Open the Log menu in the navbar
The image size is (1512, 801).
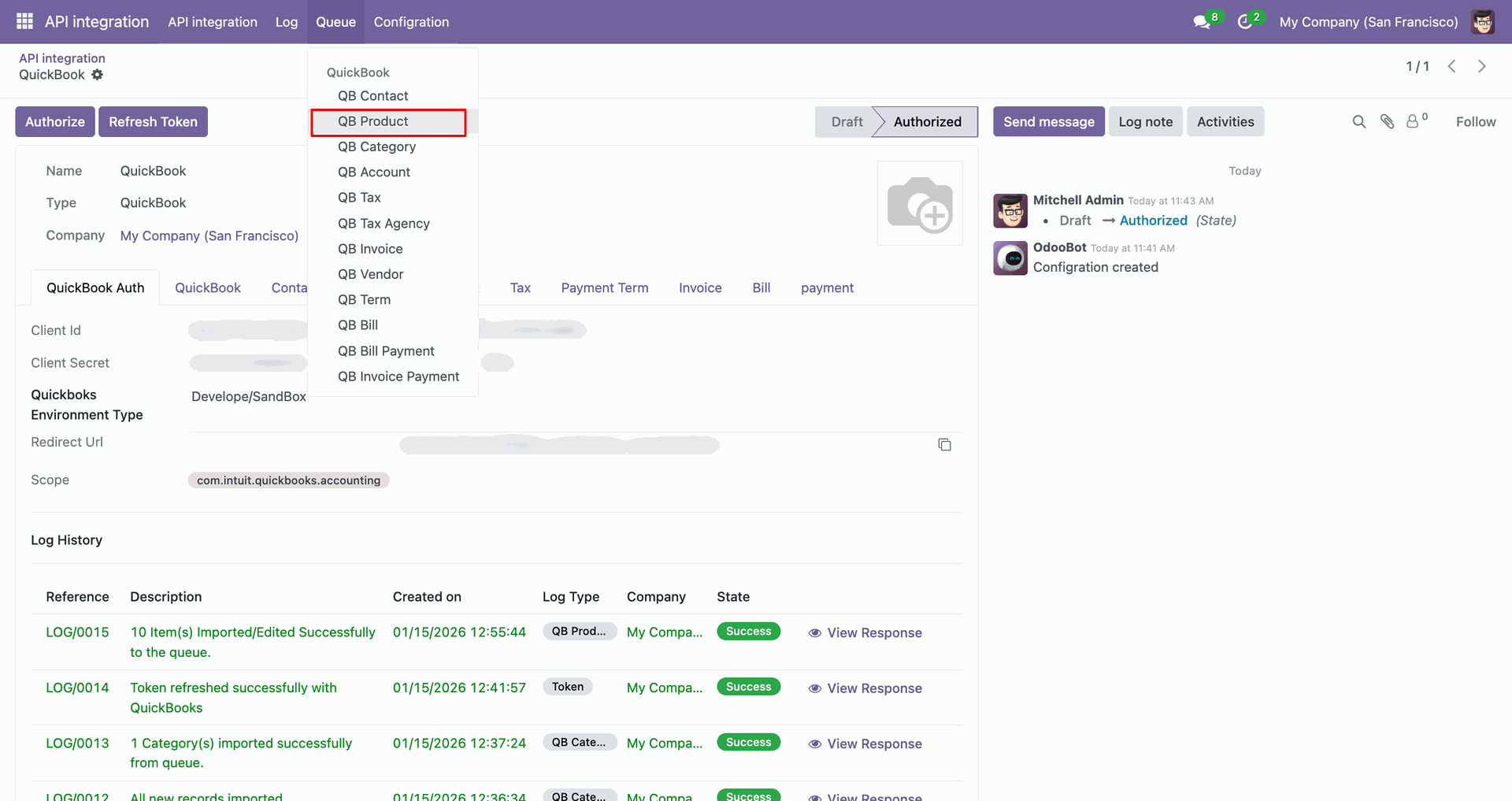tap(287, 22)
